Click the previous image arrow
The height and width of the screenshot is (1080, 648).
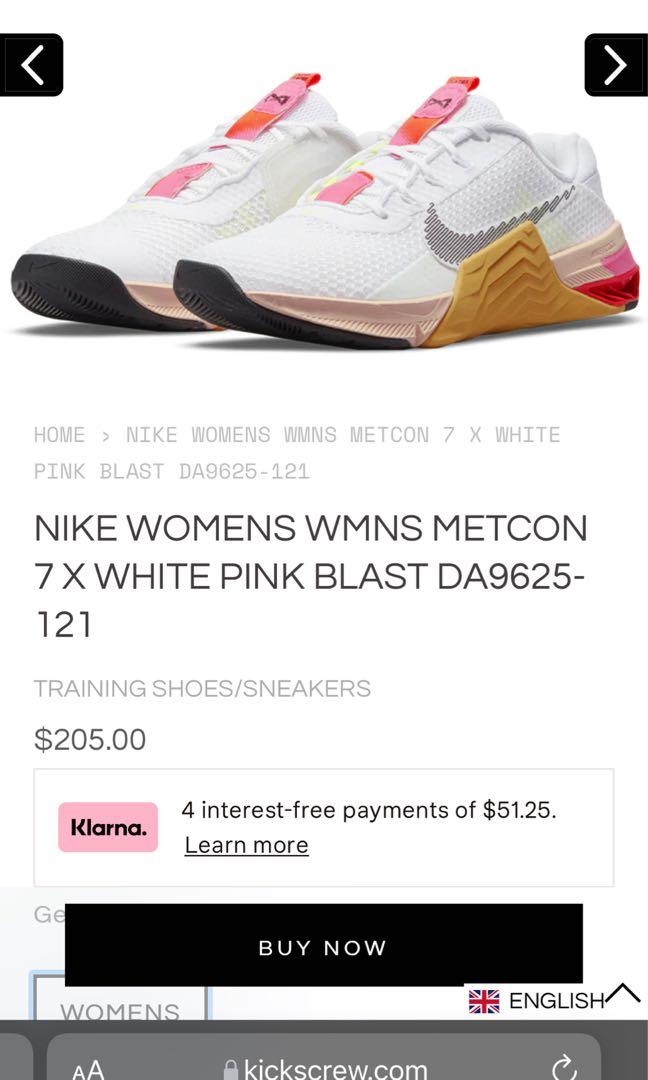32,65
